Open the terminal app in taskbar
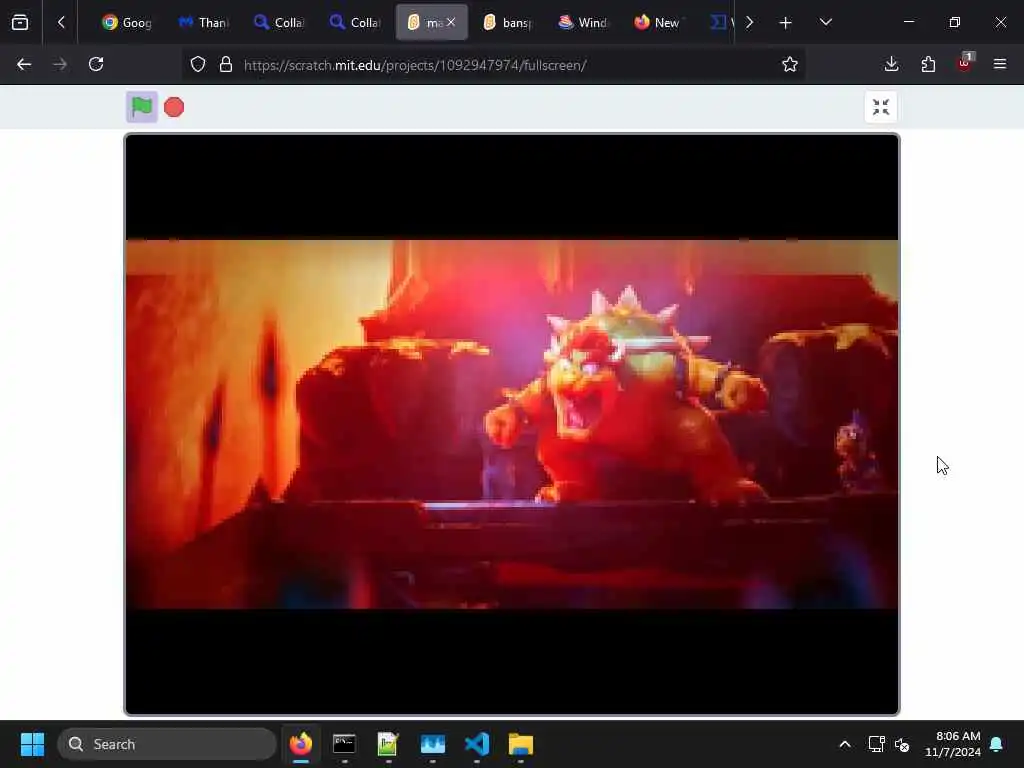Viewport: 1024px width, 768px height. pos(344,744)
